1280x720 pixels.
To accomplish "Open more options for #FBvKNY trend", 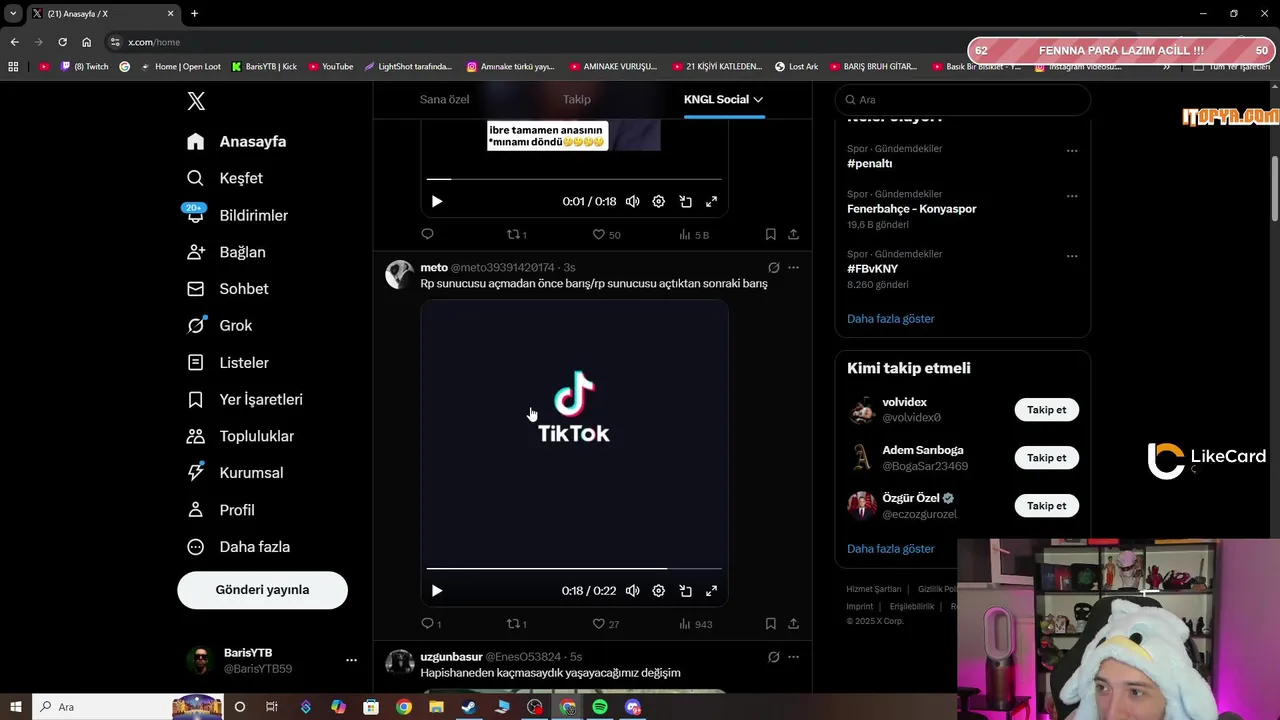I will pyautogui.click(x=1072, y=256).
